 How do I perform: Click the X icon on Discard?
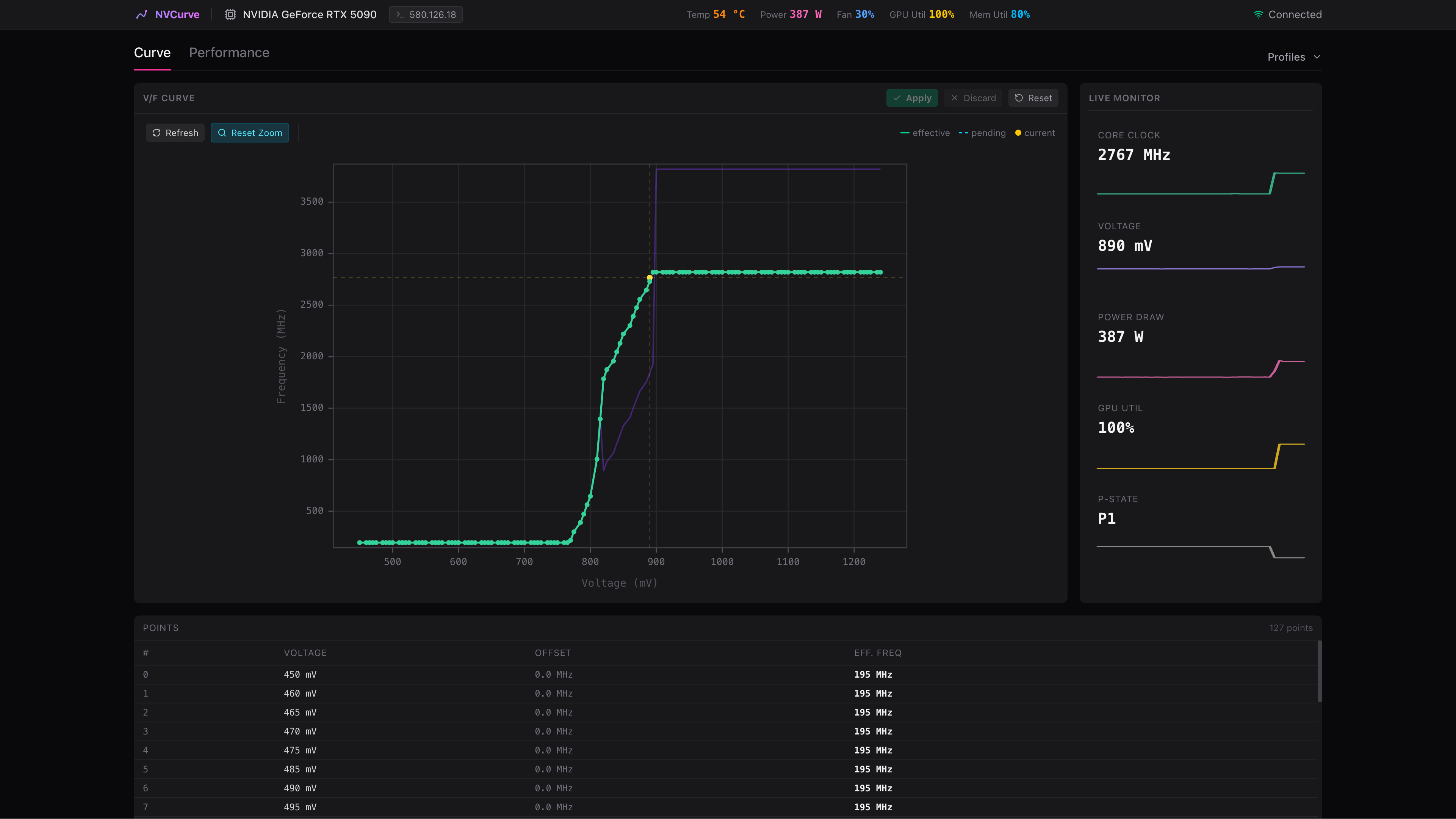click(955, 98)
